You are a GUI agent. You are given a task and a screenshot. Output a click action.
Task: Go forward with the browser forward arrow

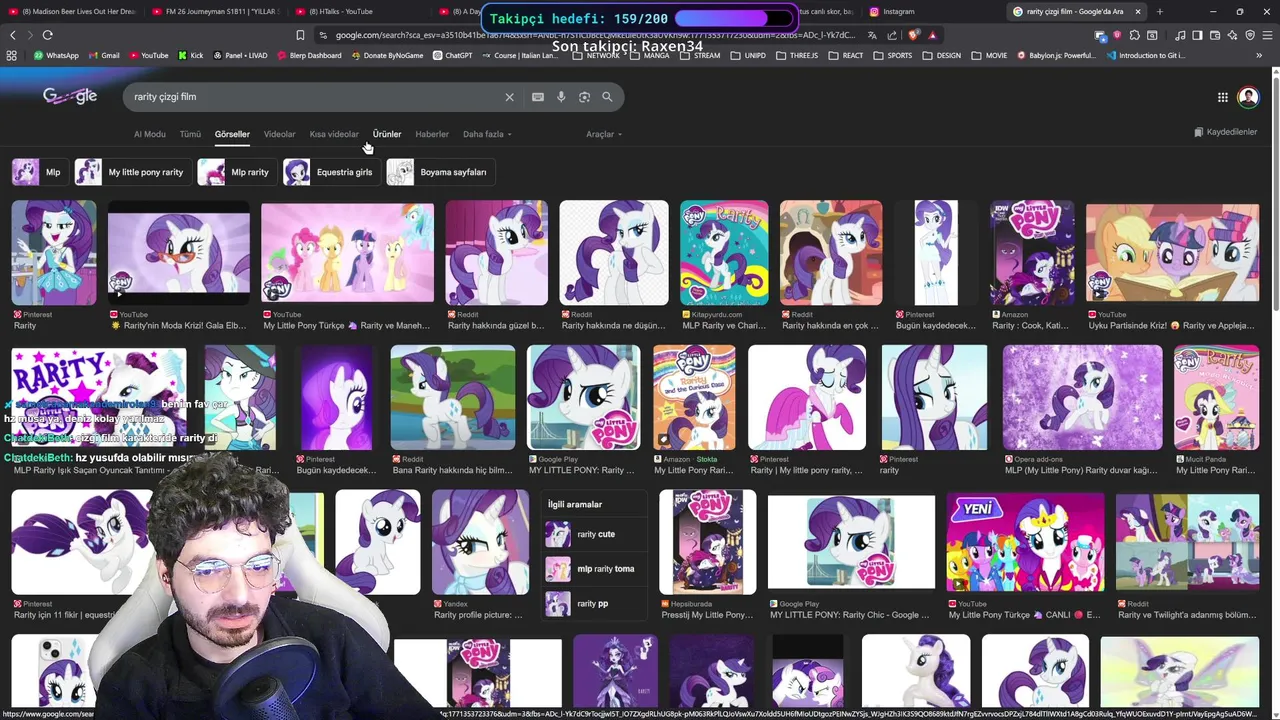[29, 35]
